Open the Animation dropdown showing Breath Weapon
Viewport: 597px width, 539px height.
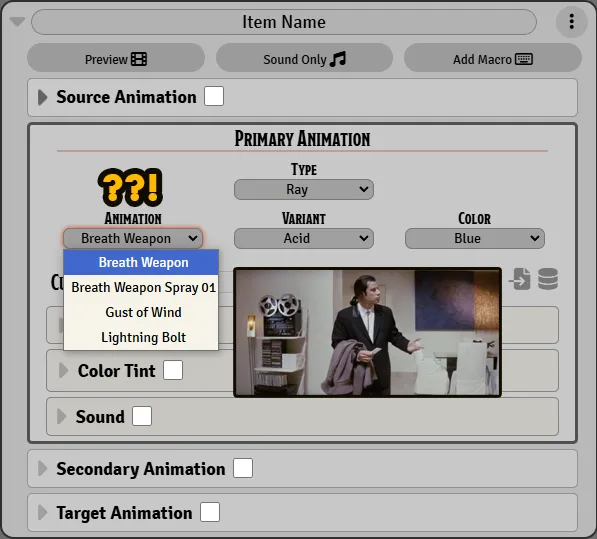[x=133, y=238]
